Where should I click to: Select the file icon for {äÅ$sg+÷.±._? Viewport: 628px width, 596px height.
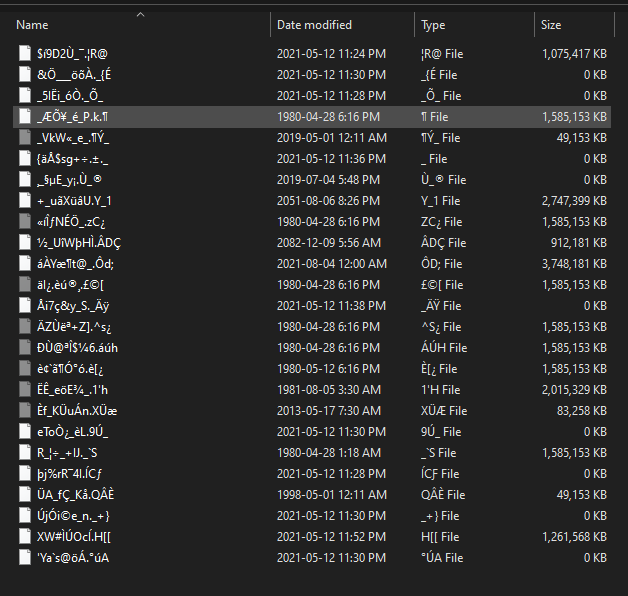(25, 158)
